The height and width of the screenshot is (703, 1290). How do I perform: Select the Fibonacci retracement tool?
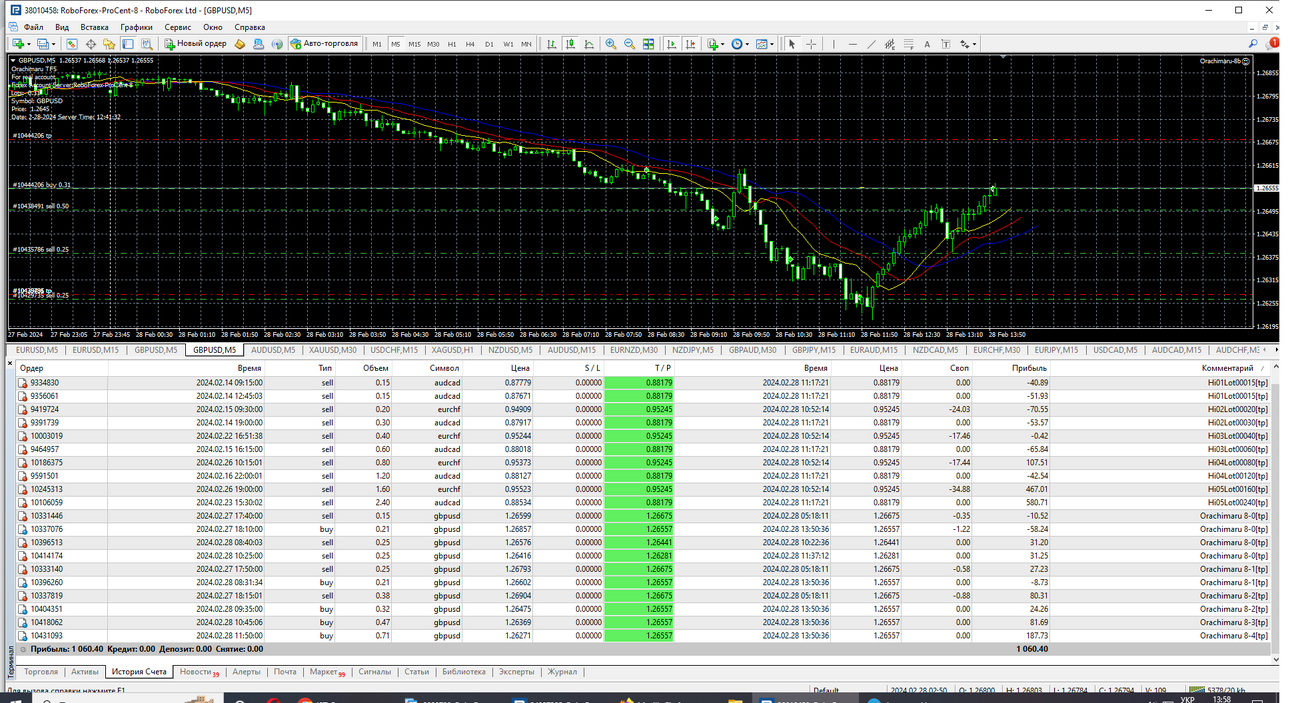click(x=909, y=44)
